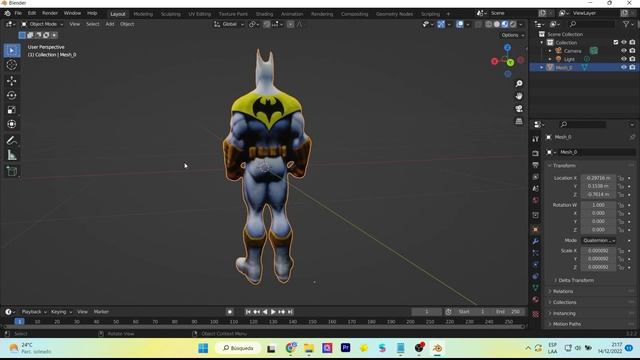640x360 pixels.
Task: Hide Mesh_0 with its eye icon
Action: click(624, 67)
